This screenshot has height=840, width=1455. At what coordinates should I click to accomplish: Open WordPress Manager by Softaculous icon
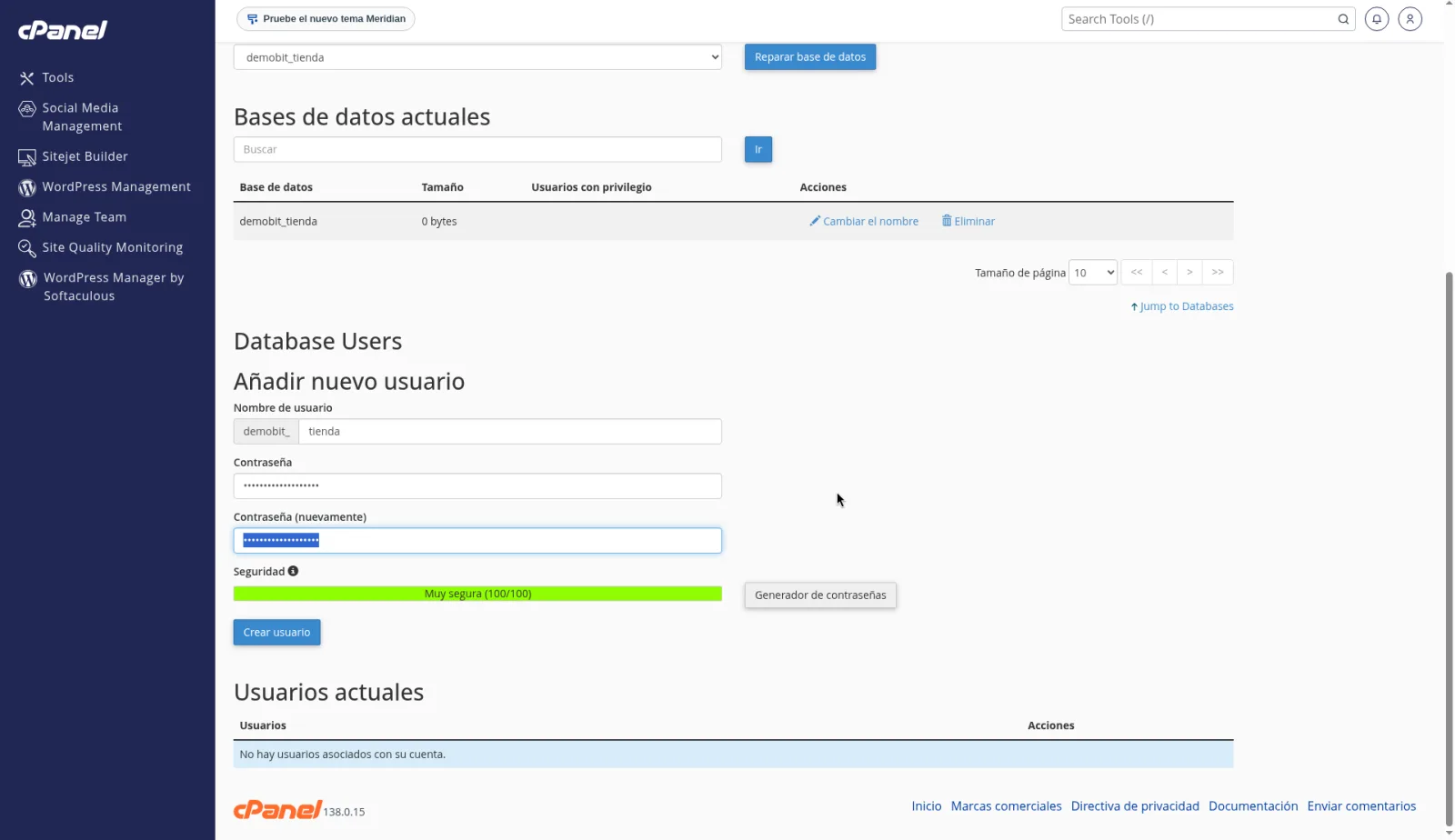27,278
